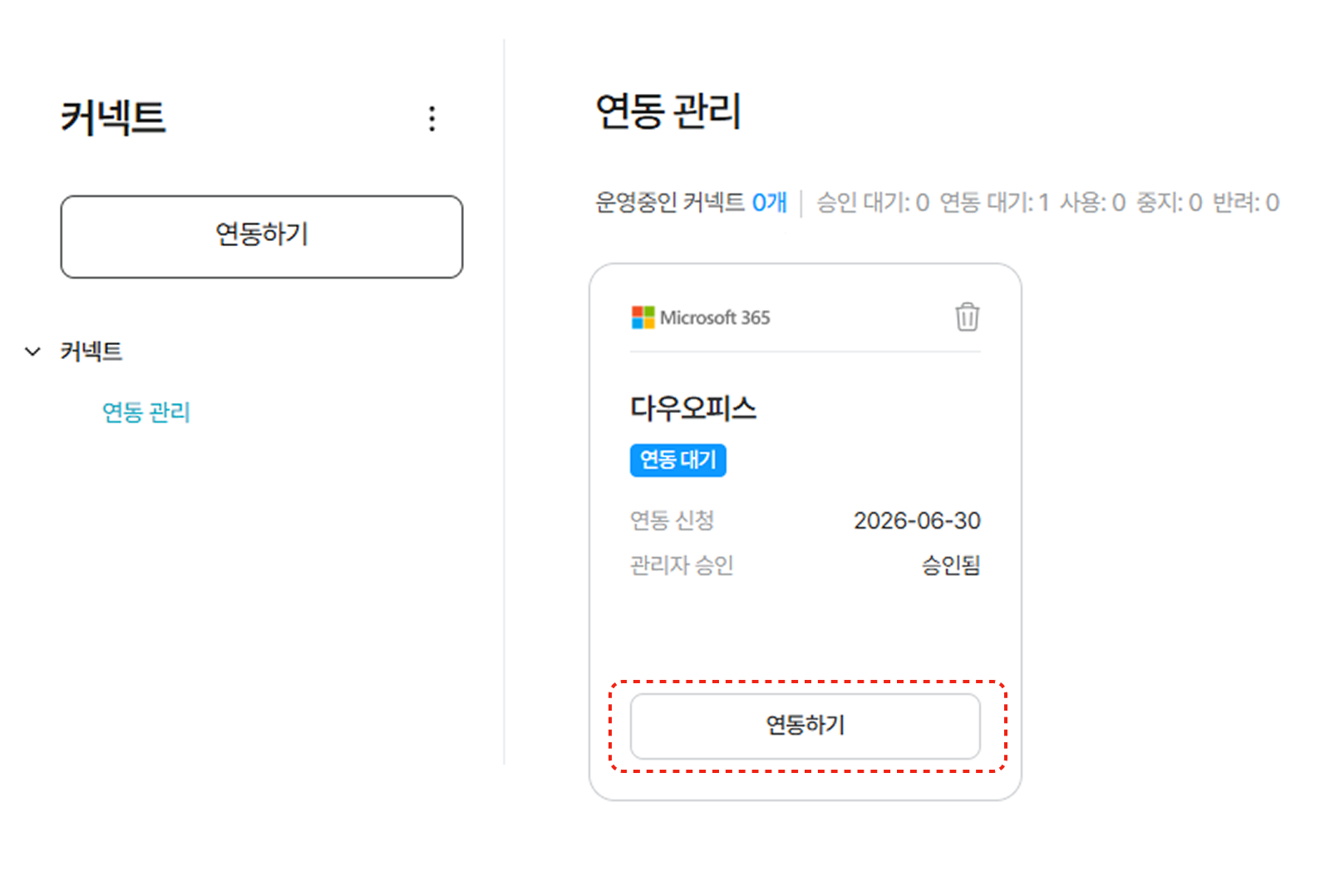Click 연동하기 button in the 다우오피스 card
Screen dimensions: 1330x896
pyautogui.click(x=805, y=726)
